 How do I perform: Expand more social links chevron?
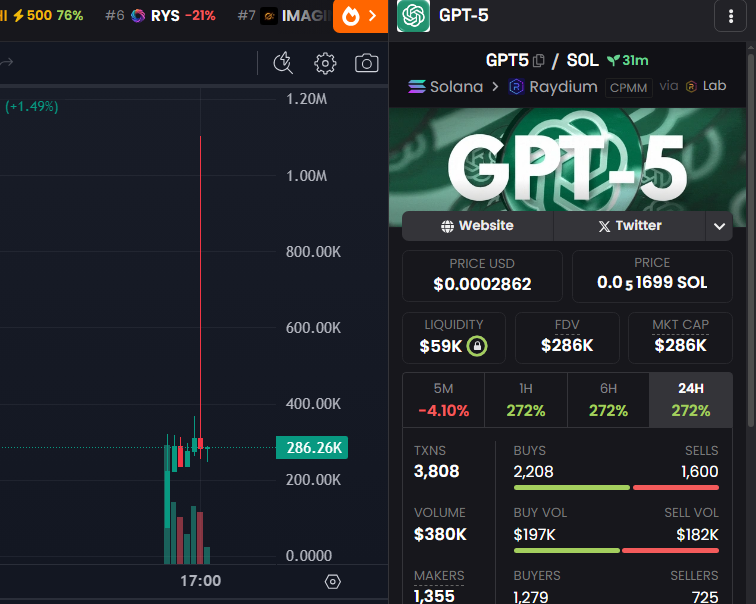point(719,226)
